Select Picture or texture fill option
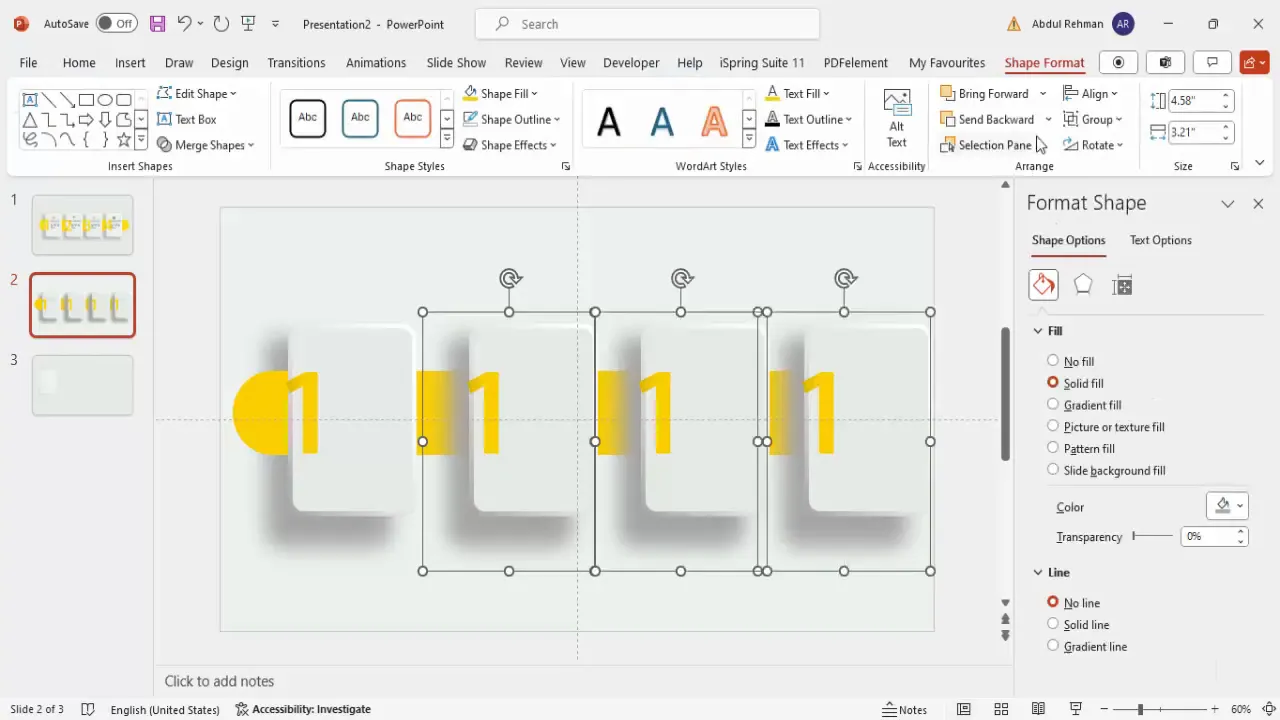Image resolution: width=1280 pixels, height=720 pixels. pos(1053,427)
